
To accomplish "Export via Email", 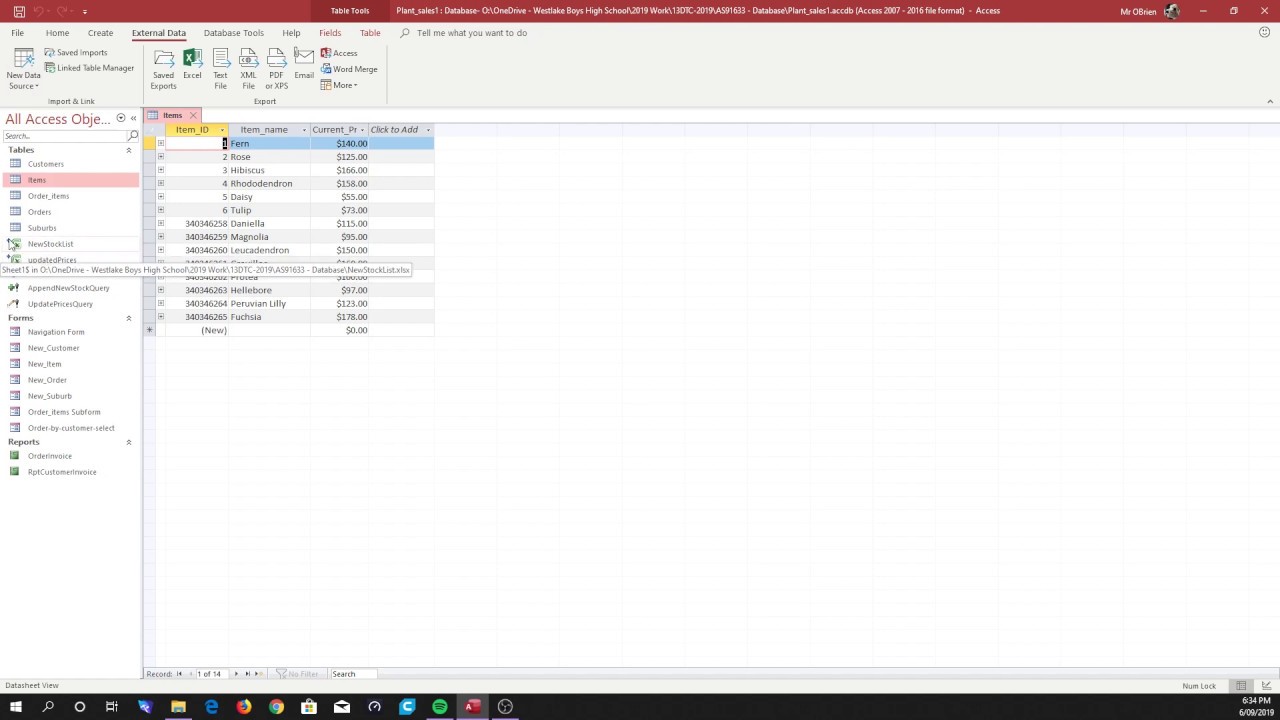I will point(304,64).
